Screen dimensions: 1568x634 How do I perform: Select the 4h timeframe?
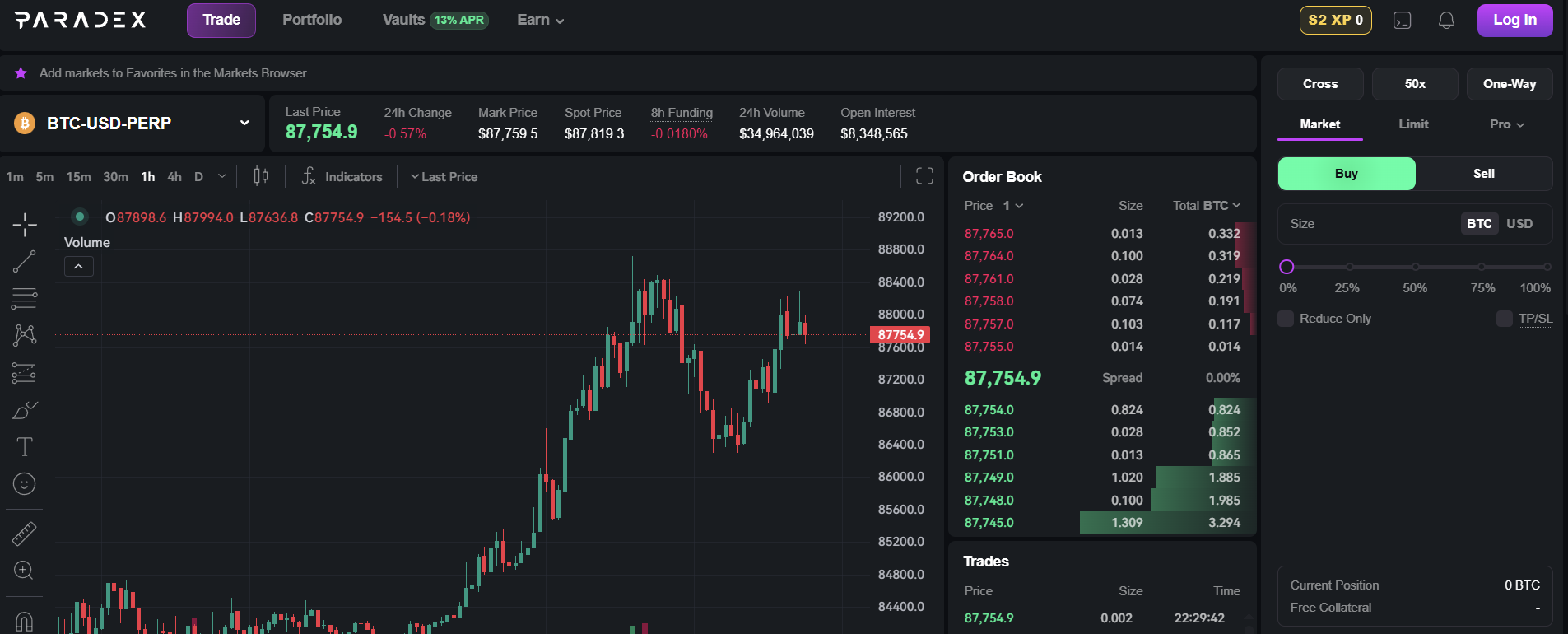pos(174,176)
